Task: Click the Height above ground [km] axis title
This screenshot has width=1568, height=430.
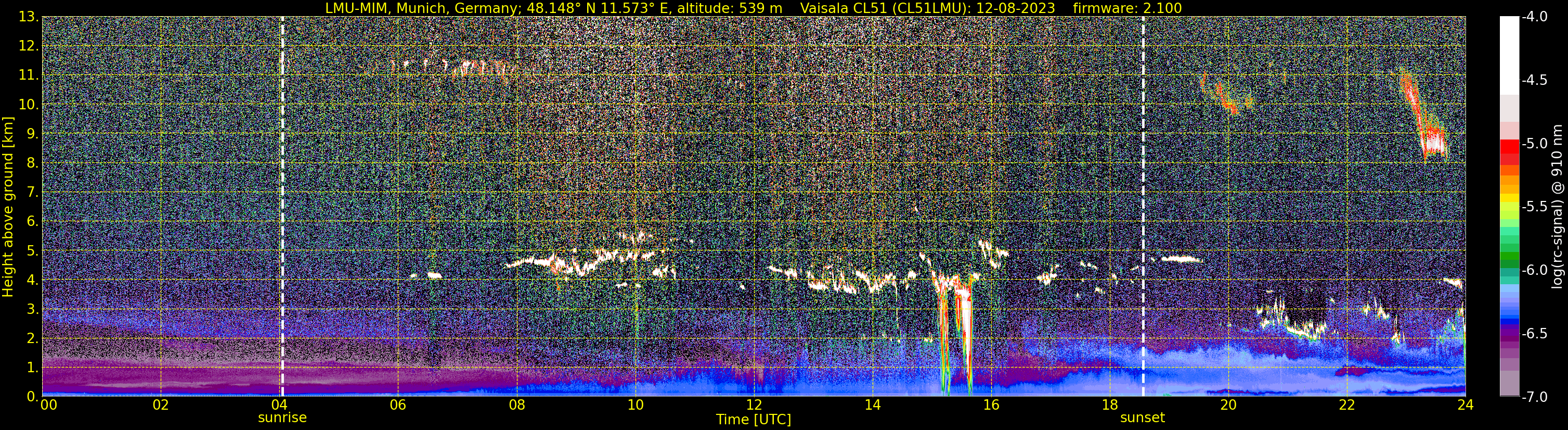Action: [x=8, y=207]
